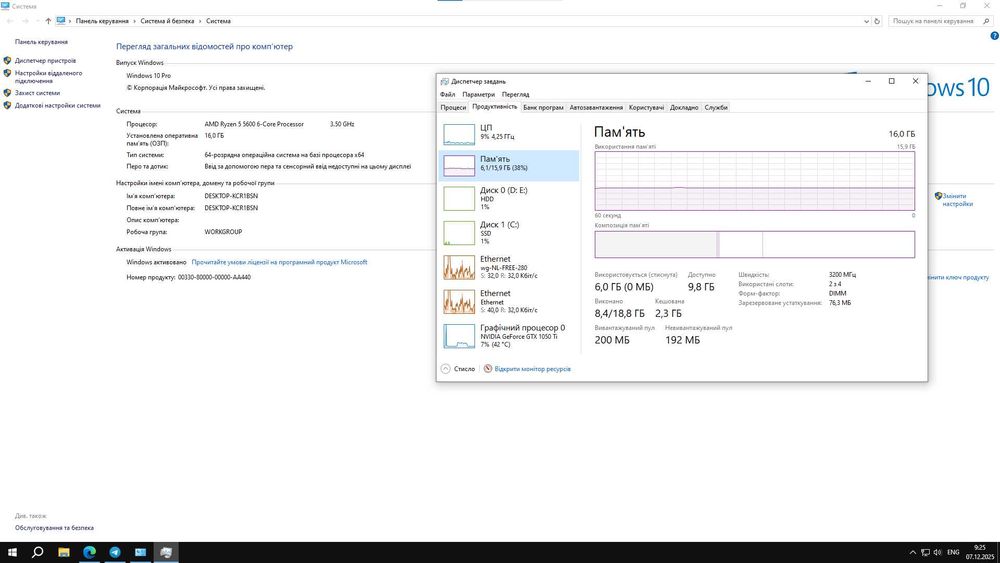Click search magnifier in Control Panel

click(x=987, y=21)
